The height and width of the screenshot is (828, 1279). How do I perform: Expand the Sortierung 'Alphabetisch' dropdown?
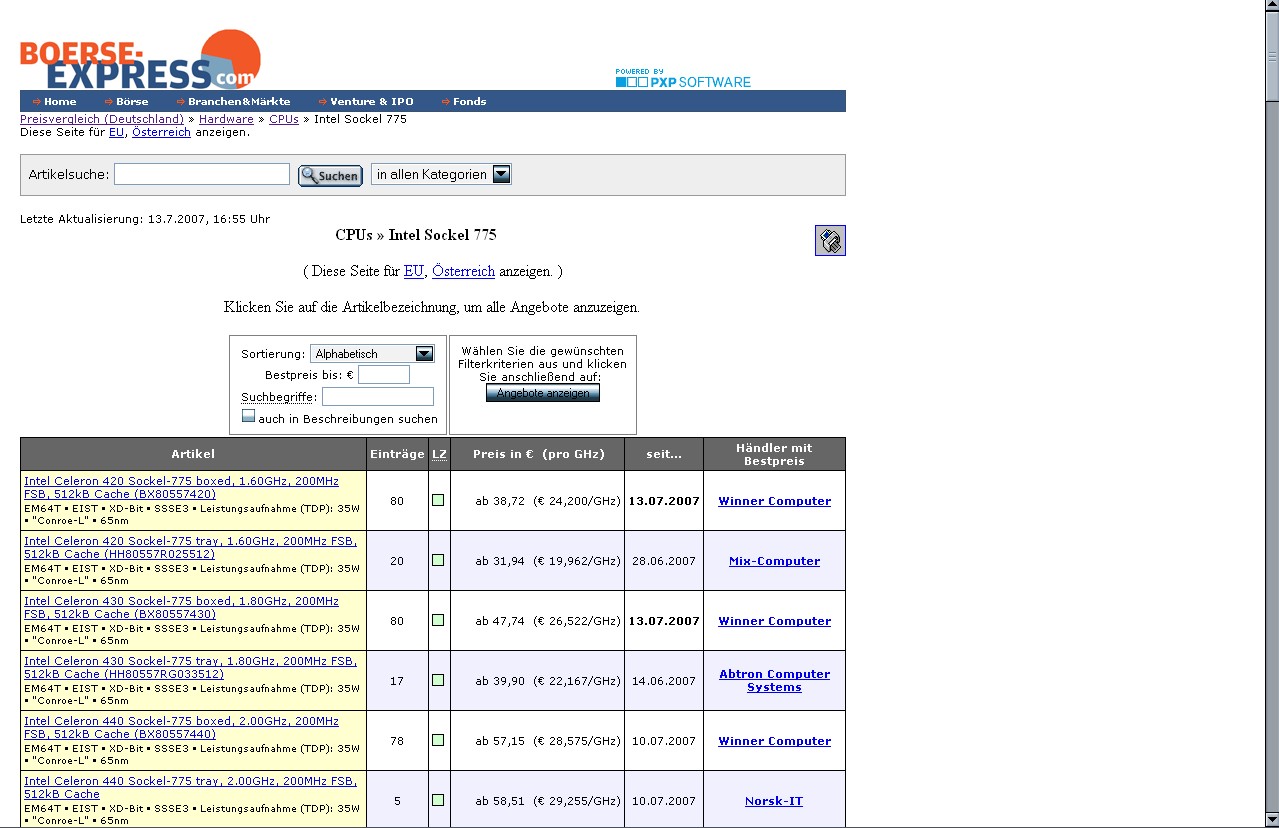(x=372, y=353)
